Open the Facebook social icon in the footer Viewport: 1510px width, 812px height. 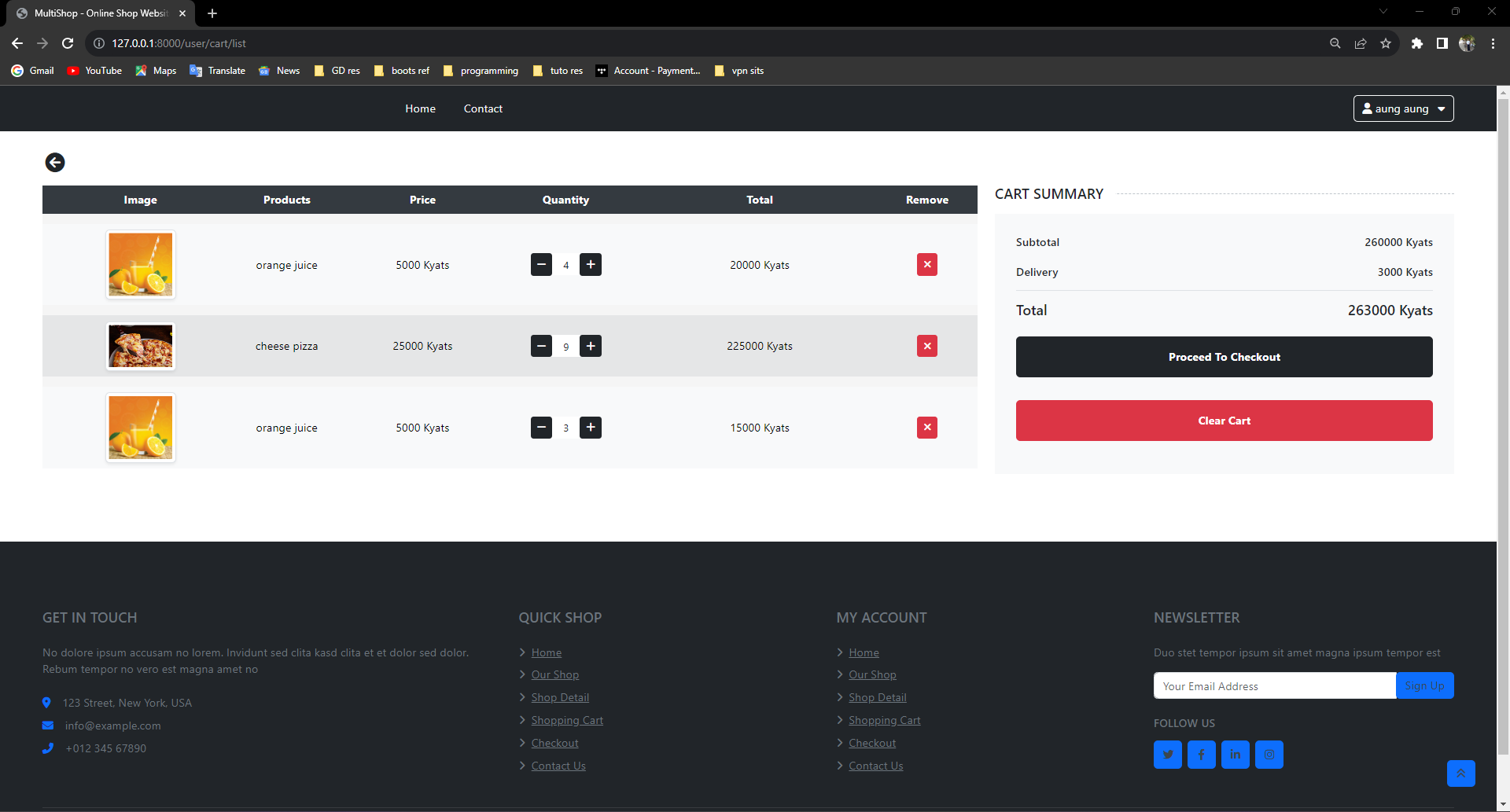pos(1202,755)
